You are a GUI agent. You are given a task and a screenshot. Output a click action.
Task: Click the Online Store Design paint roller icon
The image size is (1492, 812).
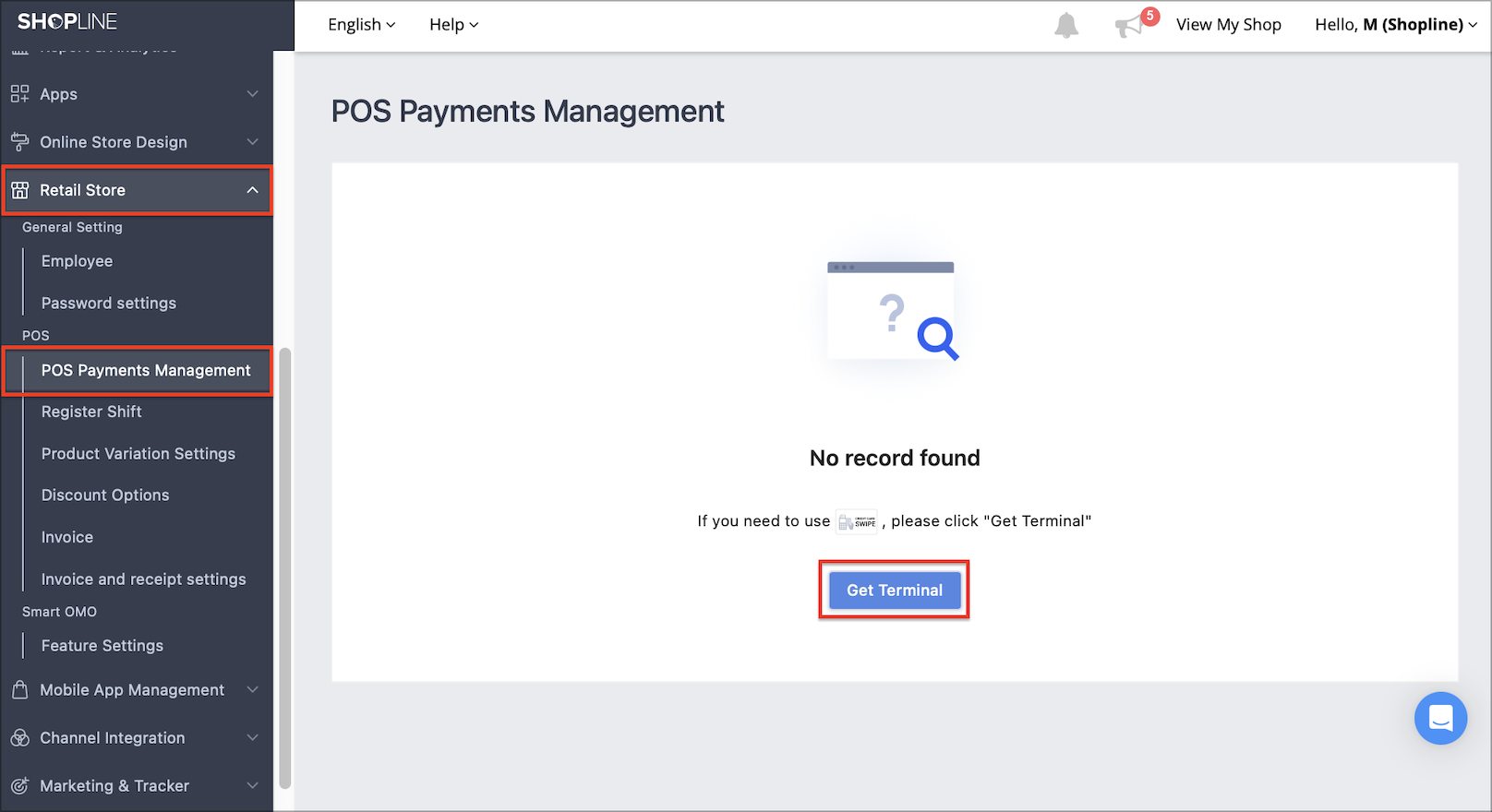click(19, 142)
